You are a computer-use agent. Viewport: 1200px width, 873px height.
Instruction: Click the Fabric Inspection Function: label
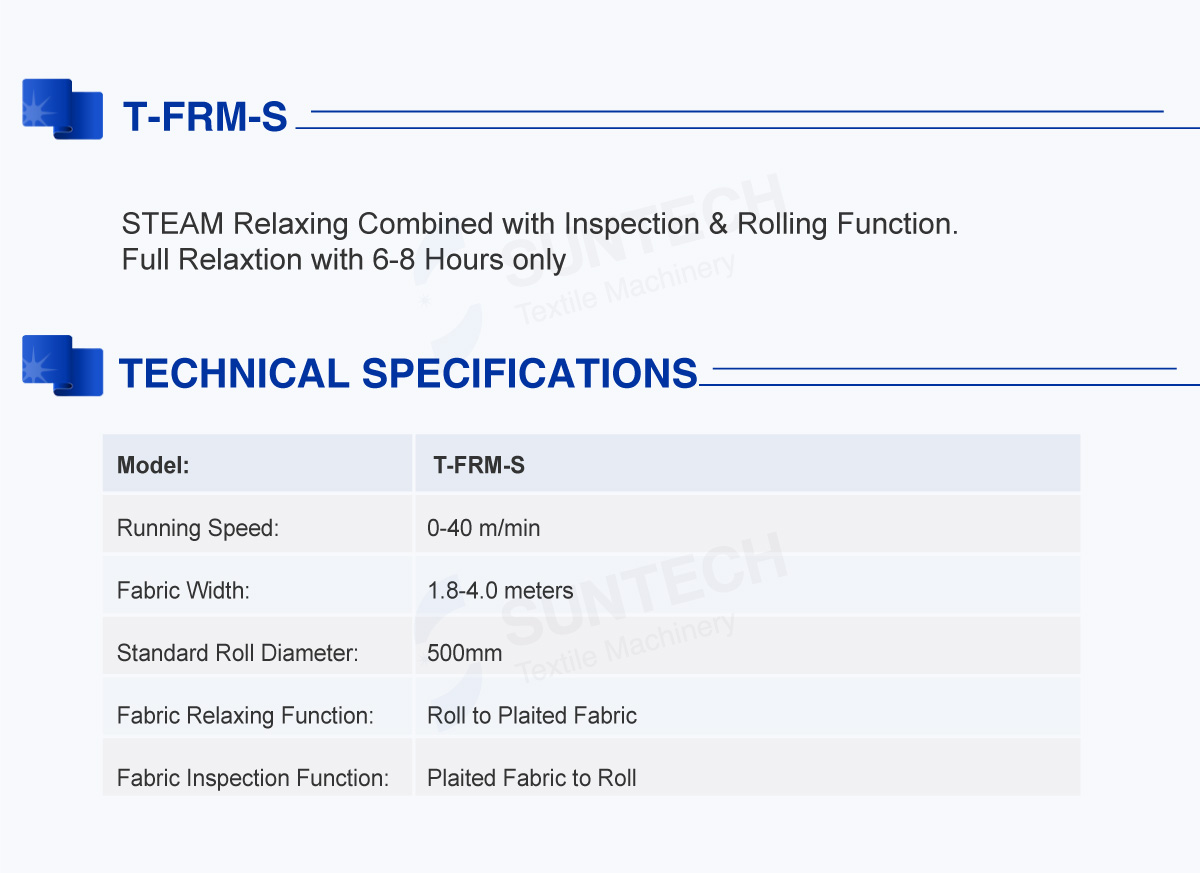(253, 778)
